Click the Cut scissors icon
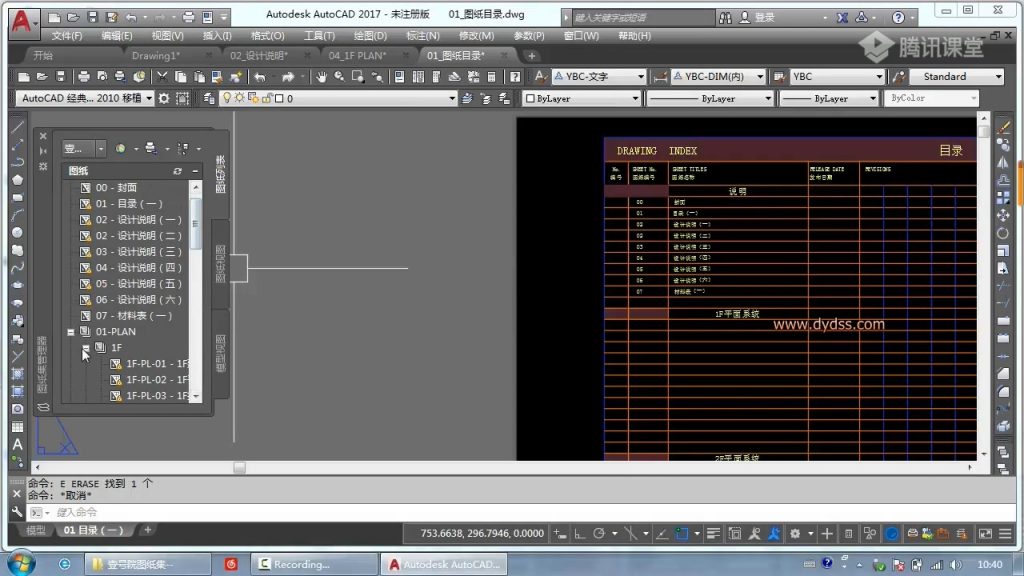The height and width of the screenshot is (576, 1024). tap(162, 77)
